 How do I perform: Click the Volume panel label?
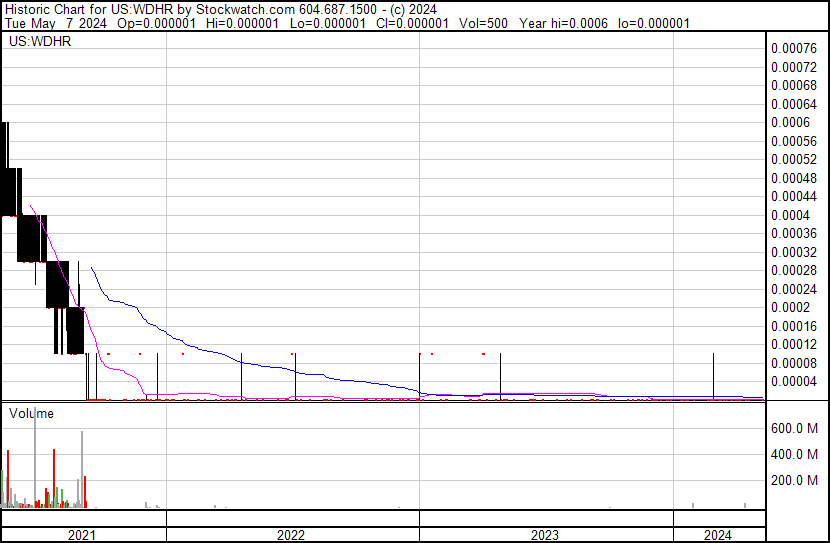[31, 413]
